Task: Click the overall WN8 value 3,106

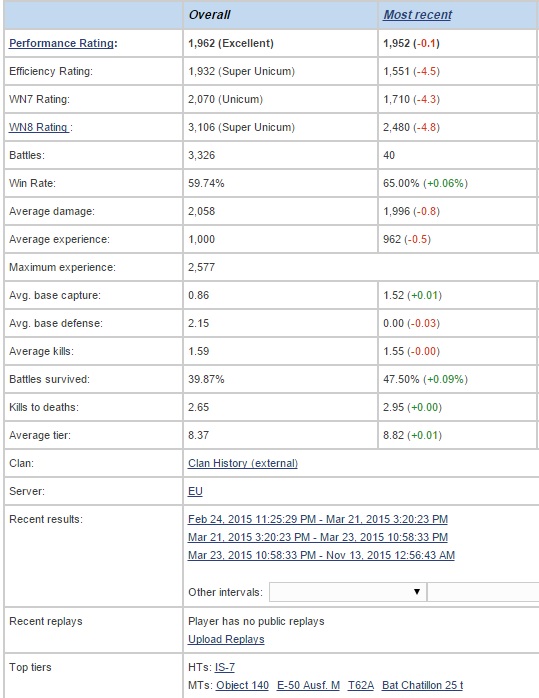Action: click(x=202, y=127)
